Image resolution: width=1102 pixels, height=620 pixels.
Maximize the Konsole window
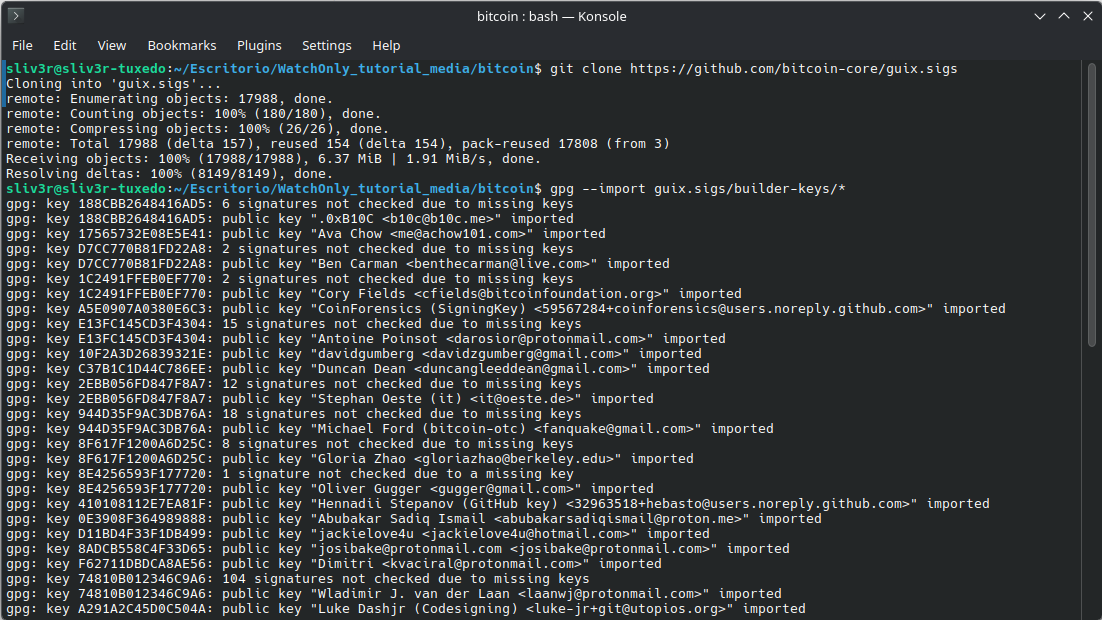point(1064,16)
